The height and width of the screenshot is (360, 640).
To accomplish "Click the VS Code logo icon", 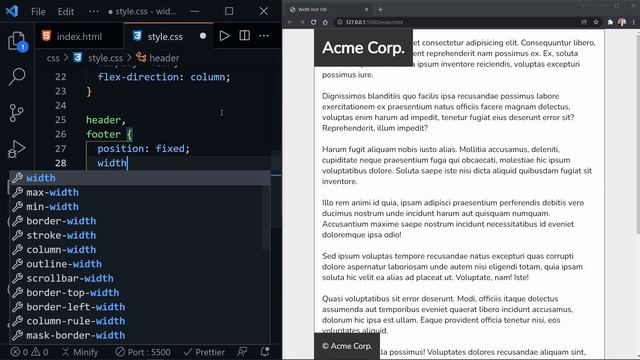I will point(12,11).
